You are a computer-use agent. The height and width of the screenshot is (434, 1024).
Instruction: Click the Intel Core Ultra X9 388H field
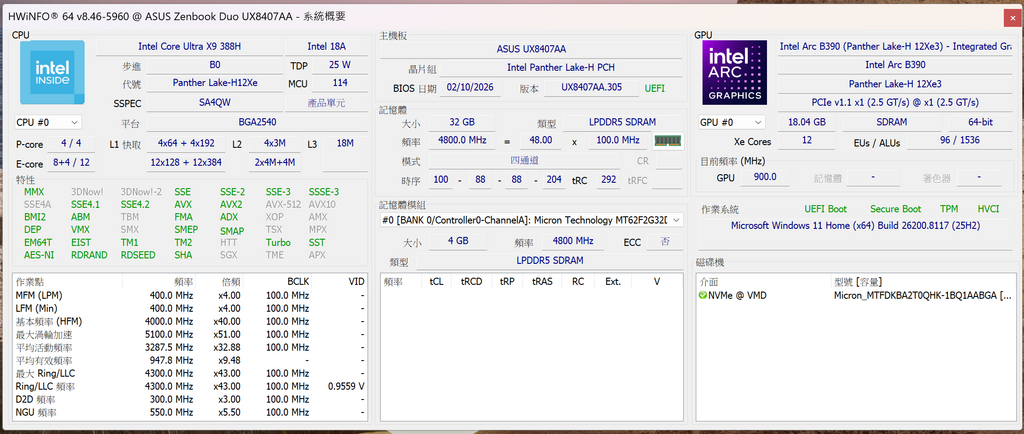[189, 46]
